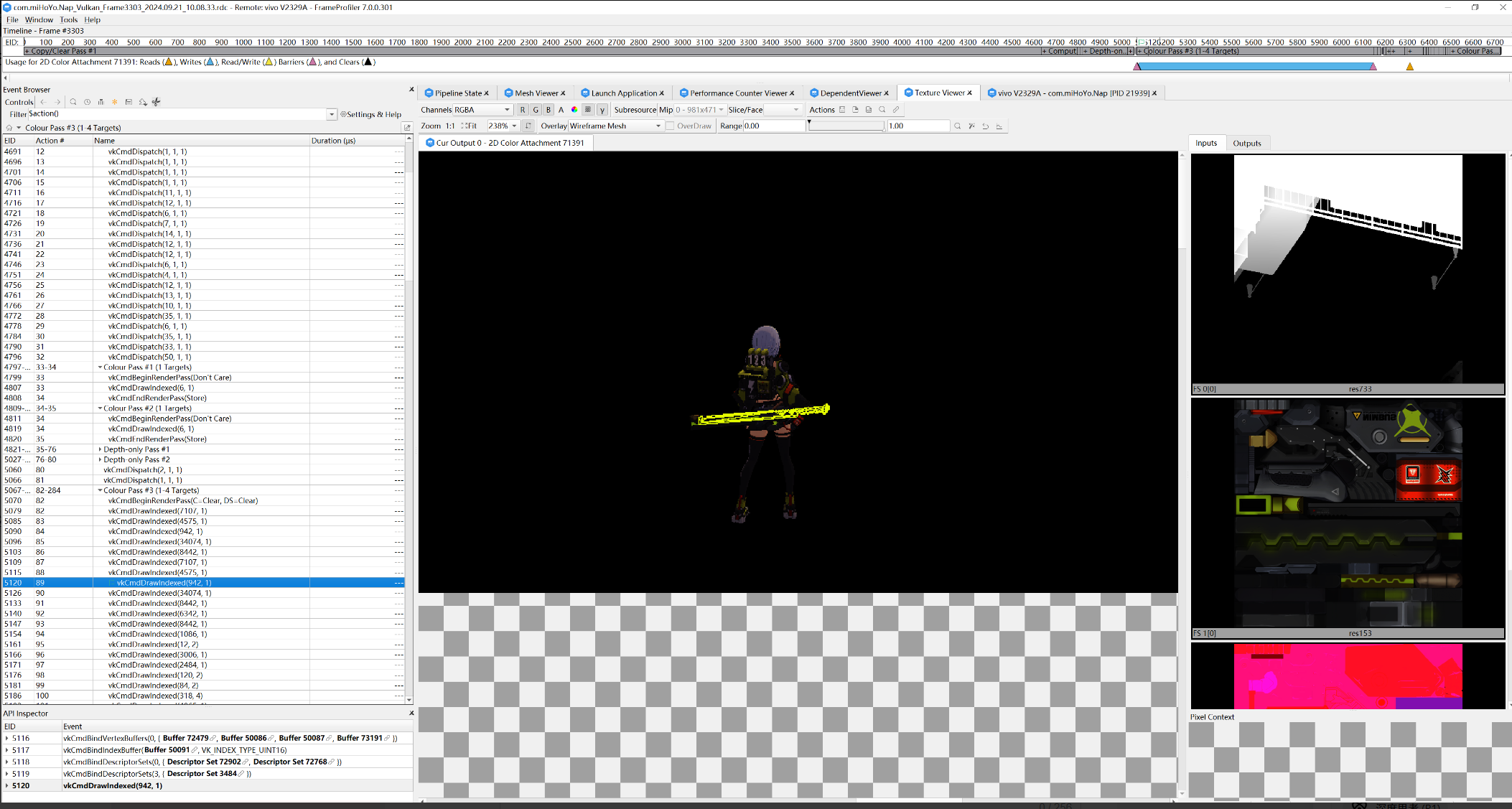Set texture zoom to 1:1
This screenshot has height=809, width=1512.
pyautogui.click(x=449, y=126)
